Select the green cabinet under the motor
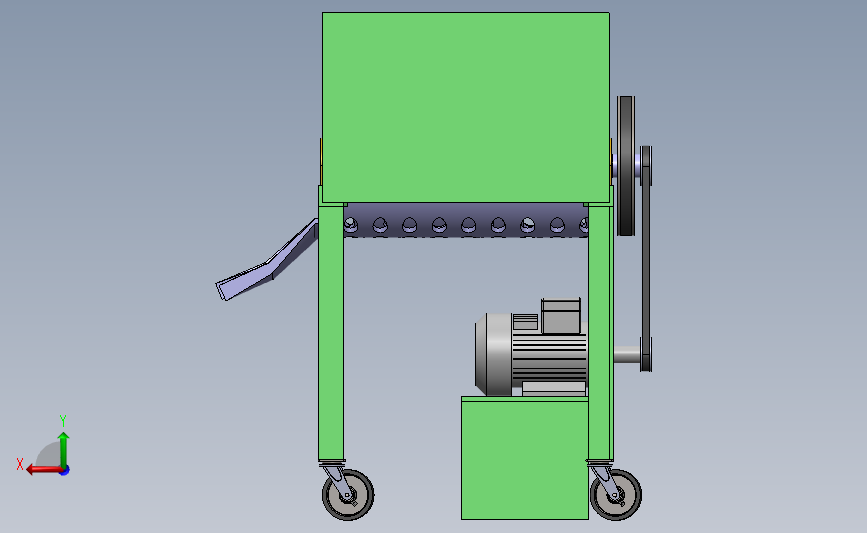867x533 pixels. point(525,458)
